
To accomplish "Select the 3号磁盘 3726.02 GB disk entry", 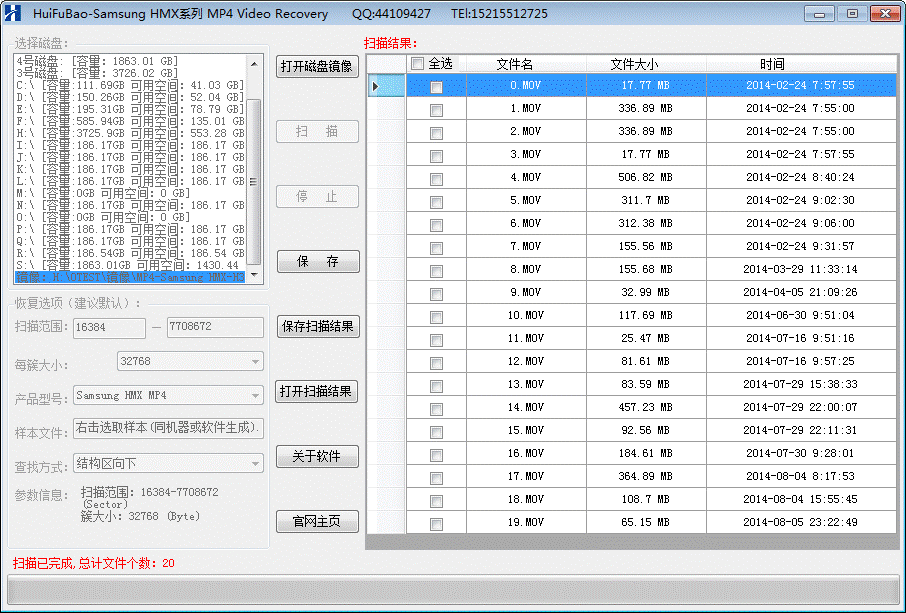I will 131,73.
